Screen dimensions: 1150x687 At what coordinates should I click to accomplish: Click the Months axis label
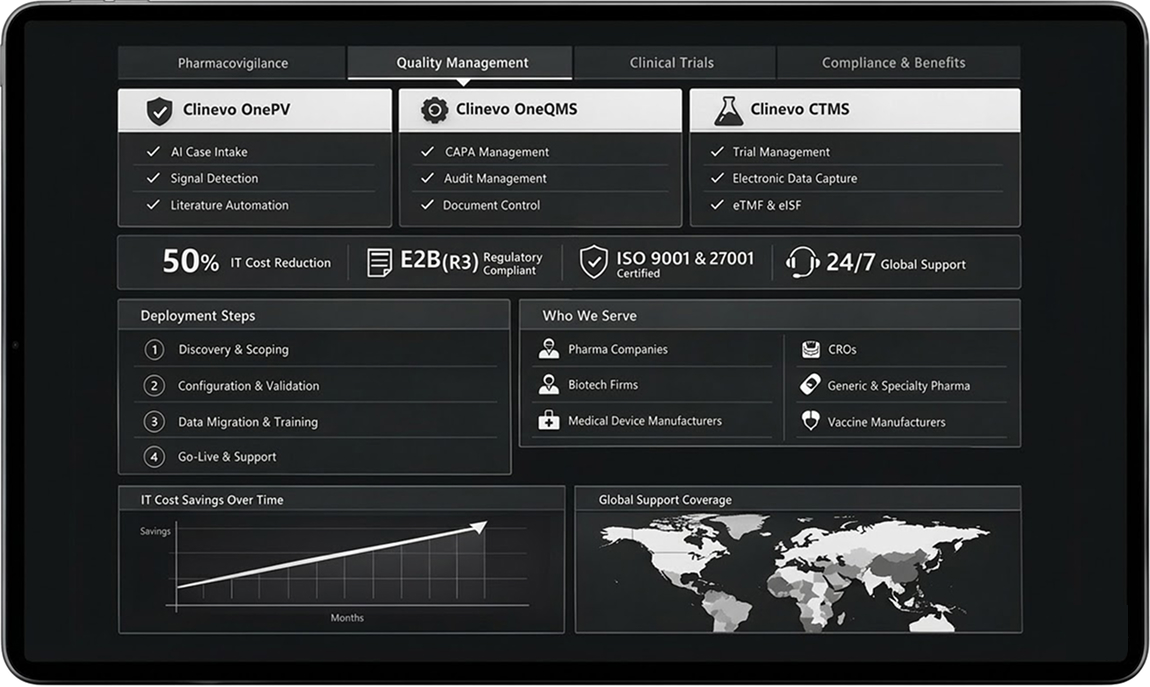pyautogui.click(x=347, y=618)
